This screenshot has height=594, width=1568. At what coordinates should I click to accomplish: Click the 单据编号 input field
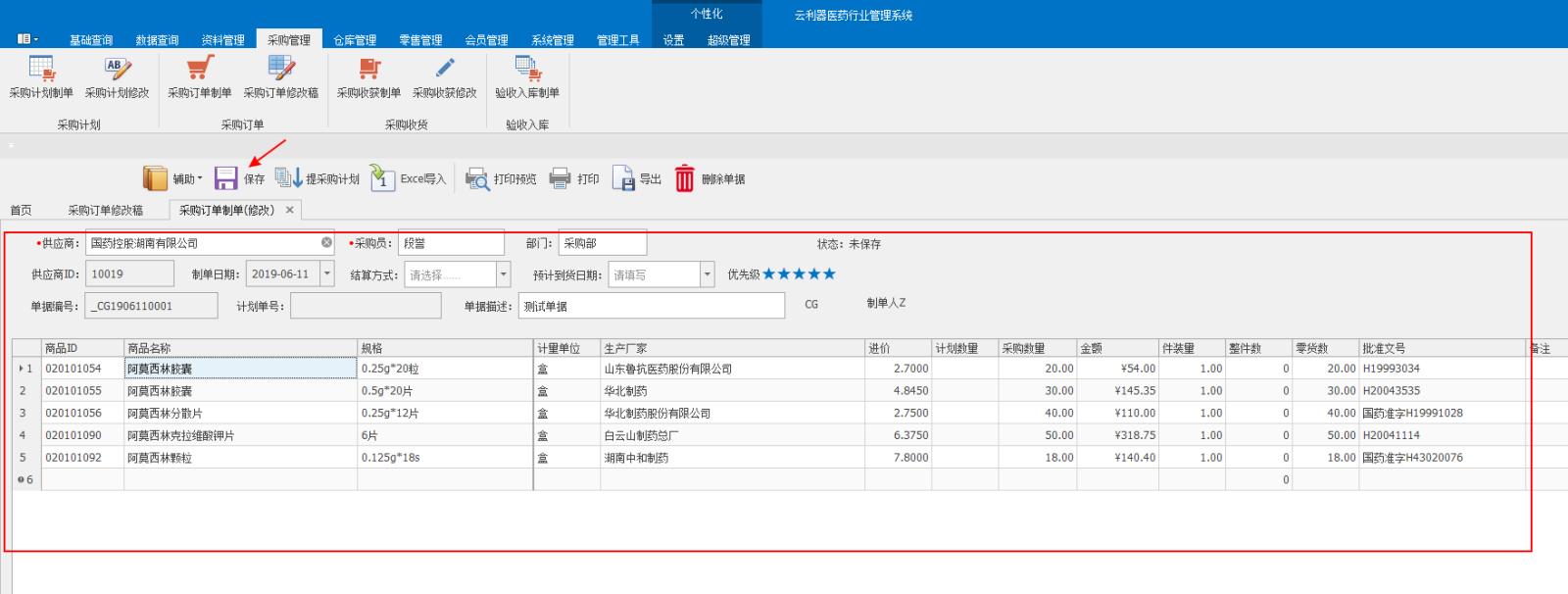pyautogui.click(x=151, y=306)
